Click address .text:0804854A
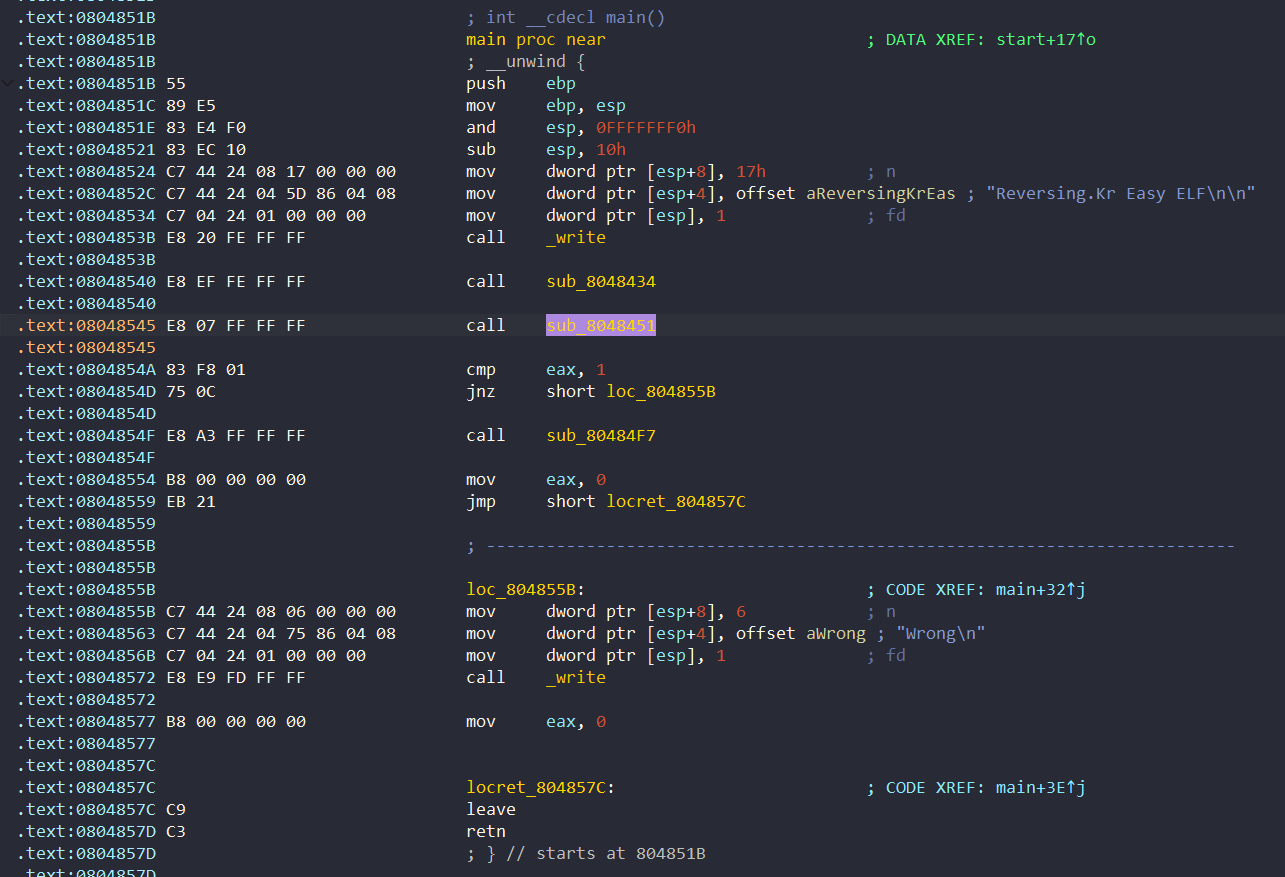This screenshot has width=1285, height=877. [86, 369]
